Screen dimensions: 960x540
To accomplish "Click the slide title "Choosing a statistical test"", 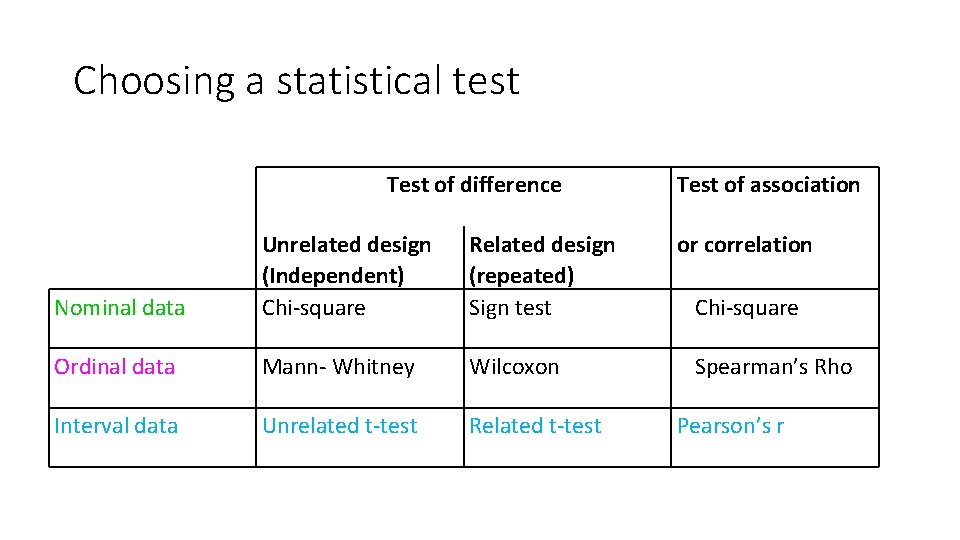I will click(x=296, y=80).
